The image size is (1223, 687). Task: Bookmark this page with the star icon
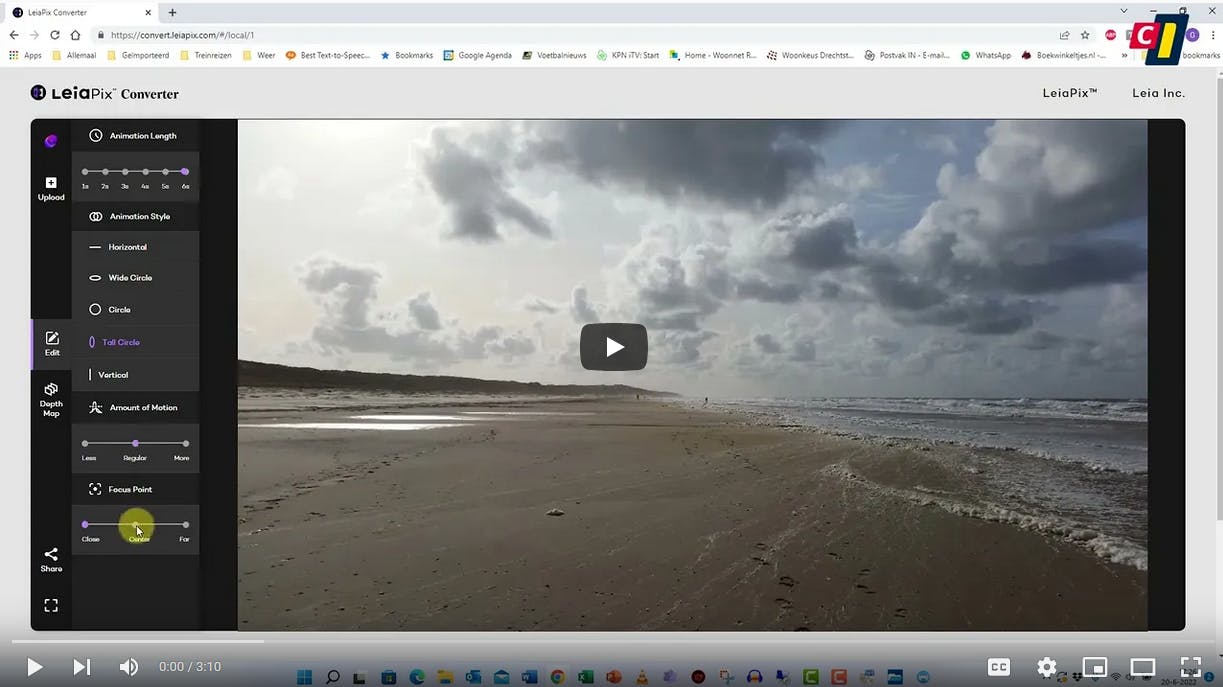tap(1085, 35)
